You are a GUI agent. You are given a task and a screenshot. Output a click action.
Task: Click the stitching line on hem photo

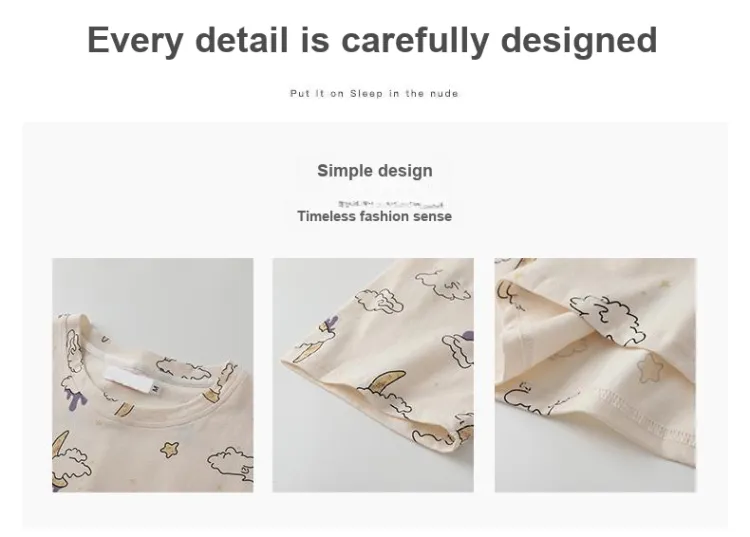coord(647,415)
